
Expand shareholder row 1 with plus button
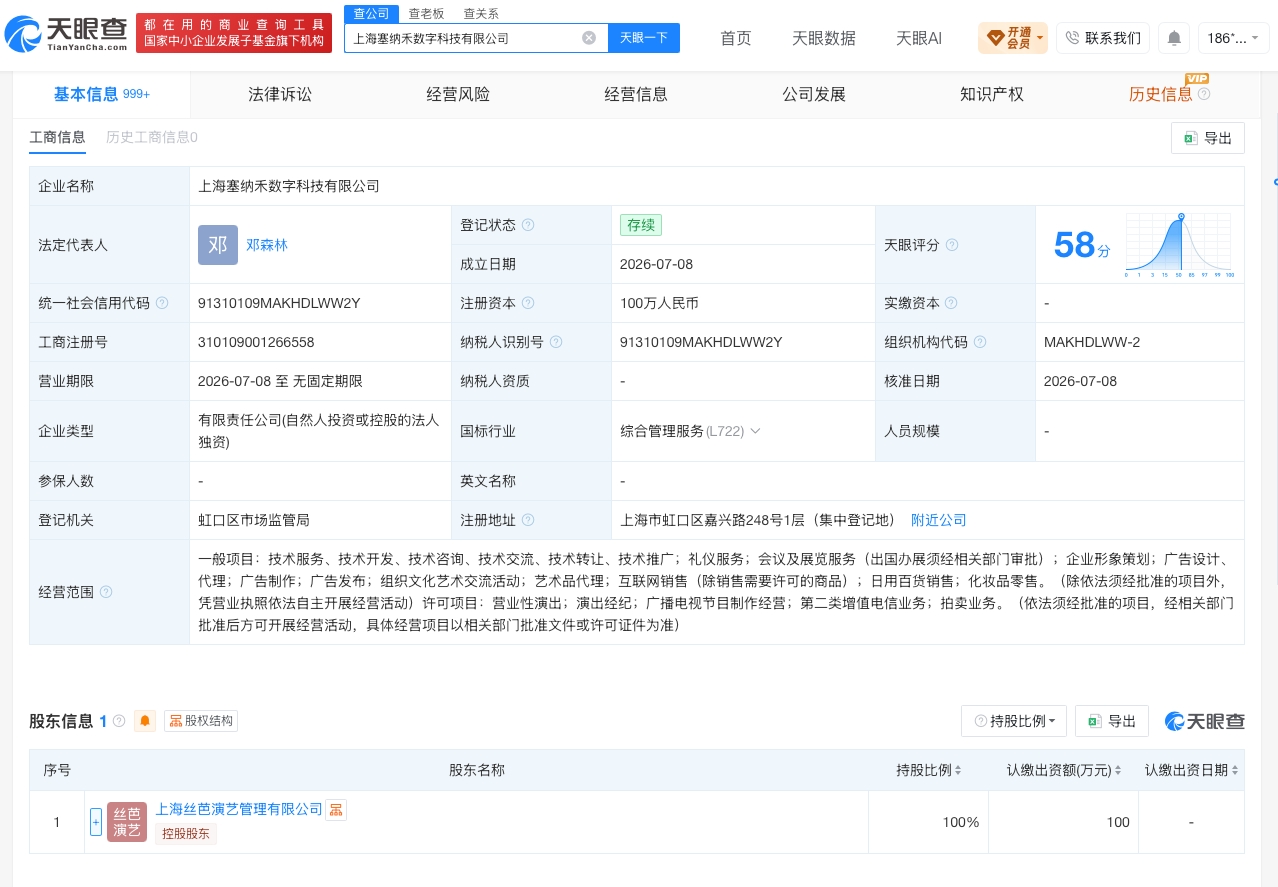[96, 822]
